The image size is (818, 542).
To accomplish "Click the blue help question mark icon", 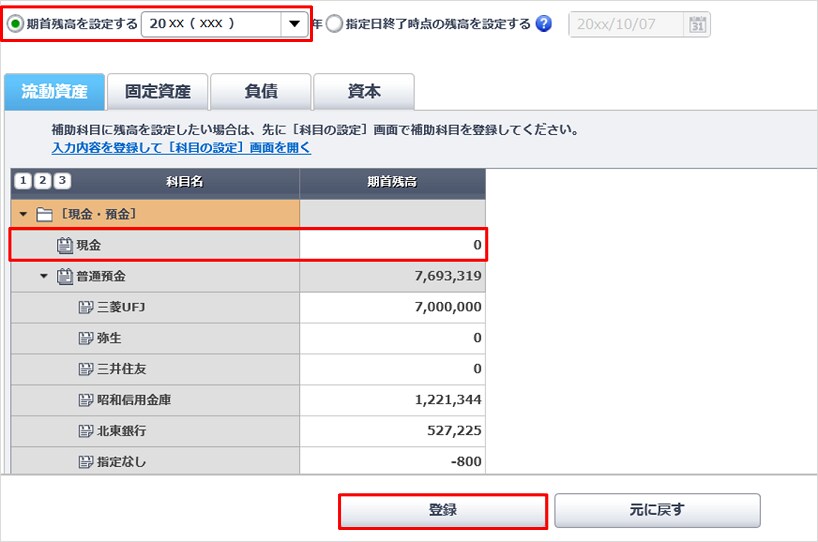I will 544,24.
